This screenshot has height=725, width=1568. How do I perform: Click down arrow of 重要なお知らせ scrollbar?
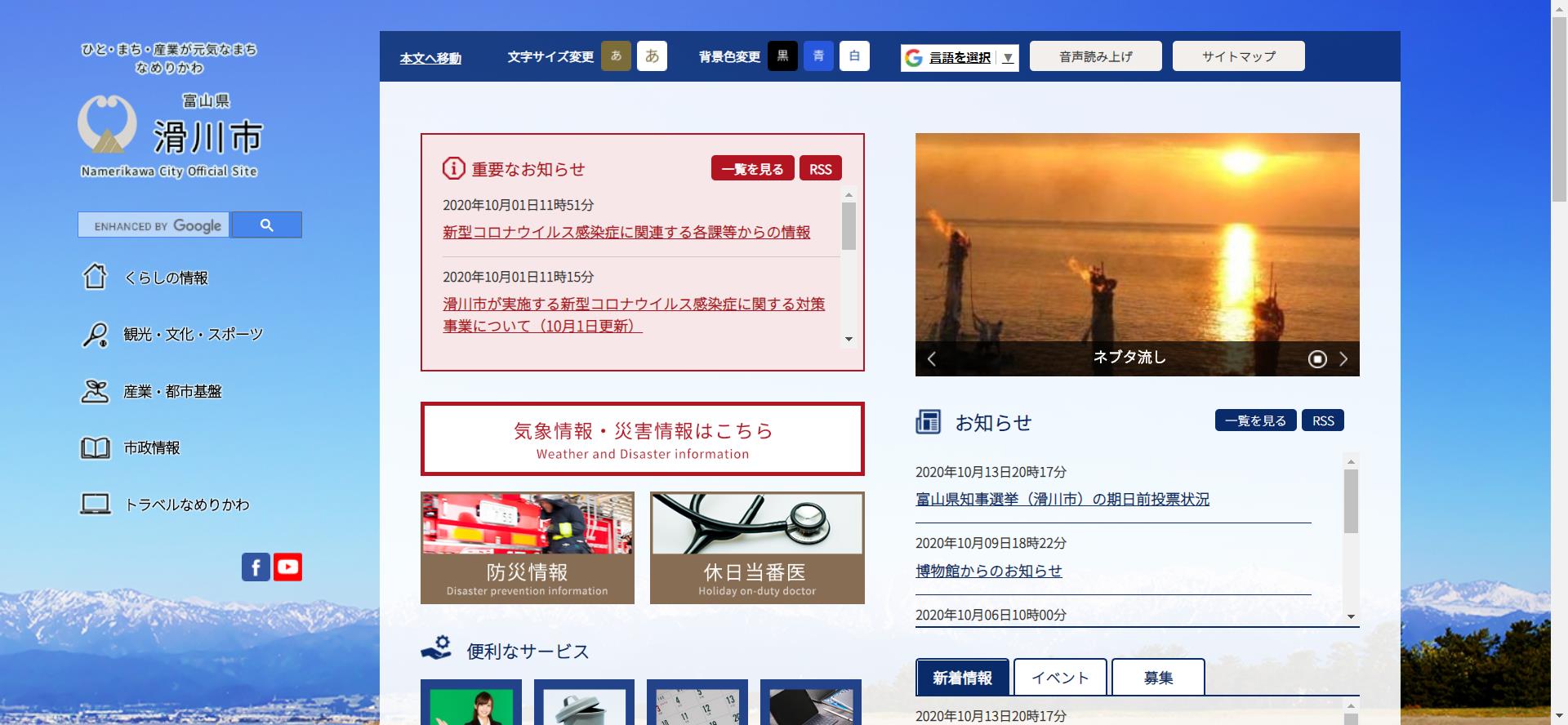(849, 339)
